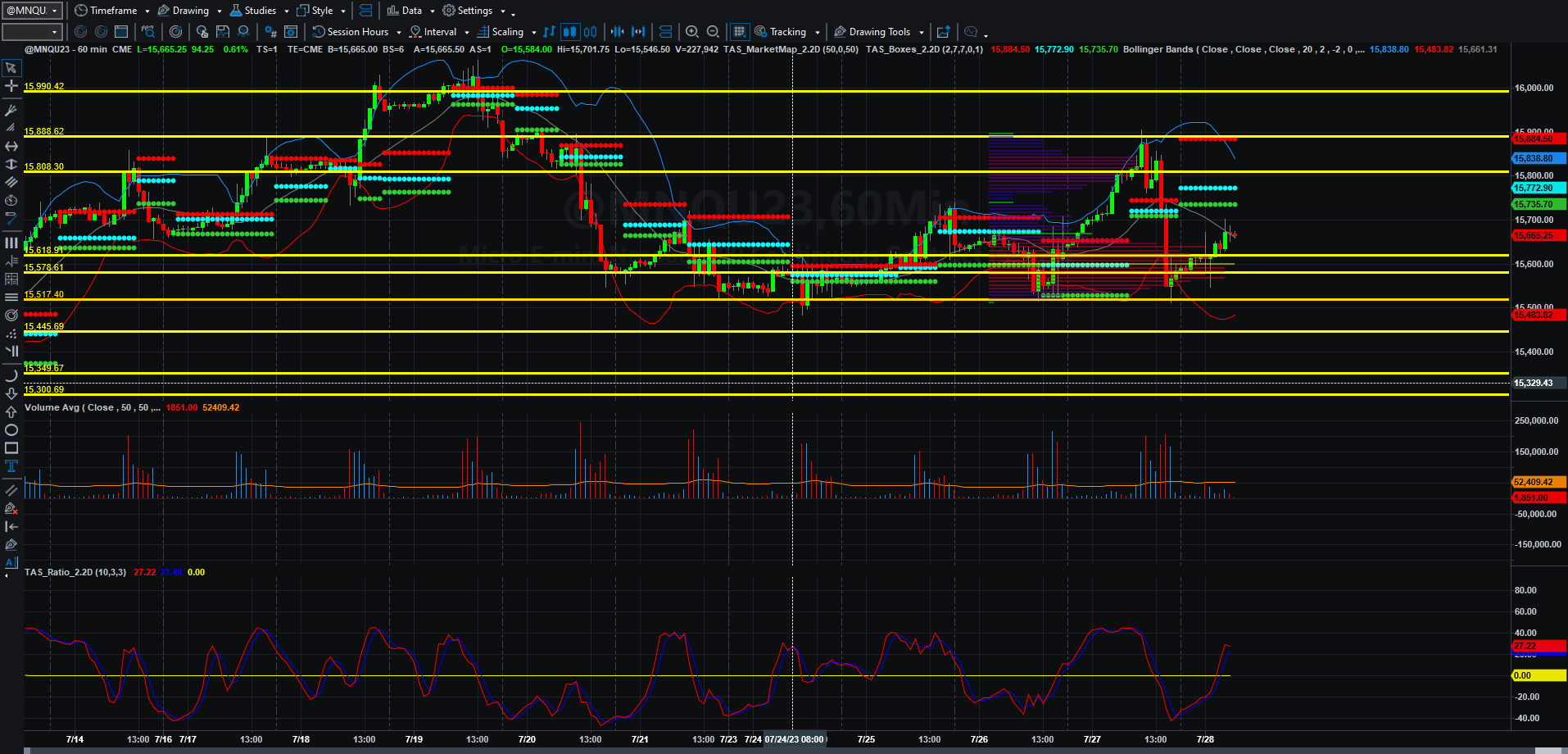
Task: Expand the Scaling dropdown arrow
Action: [x=534, y=33]
